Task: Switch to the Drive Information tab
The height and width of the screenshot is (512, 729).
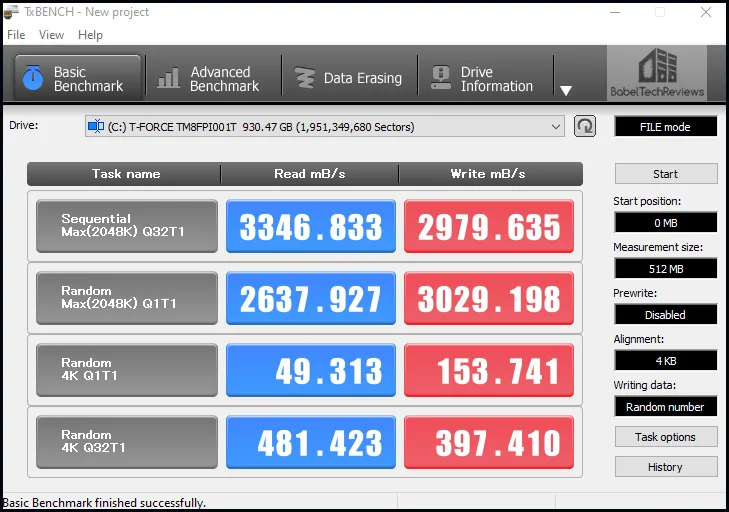Action: point(485,78)
